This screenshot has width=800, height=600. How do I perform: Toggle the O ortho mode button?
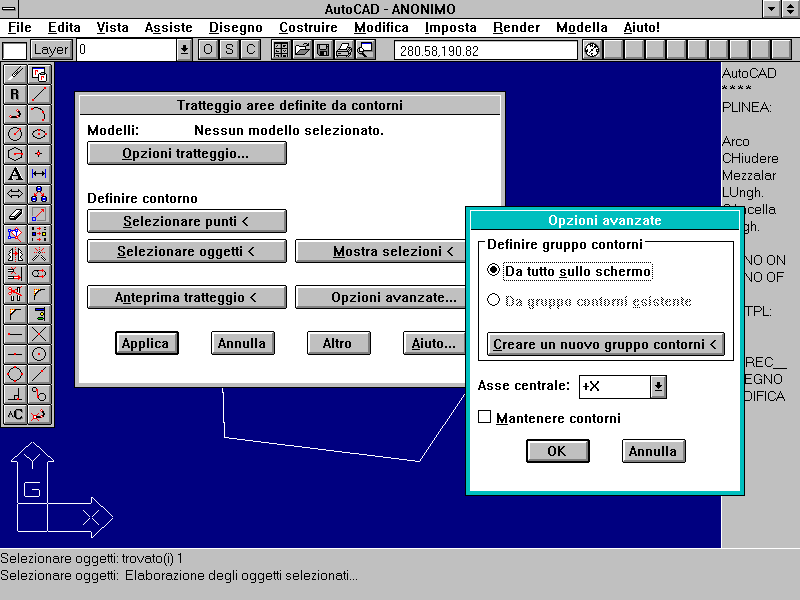pos(208,50)
